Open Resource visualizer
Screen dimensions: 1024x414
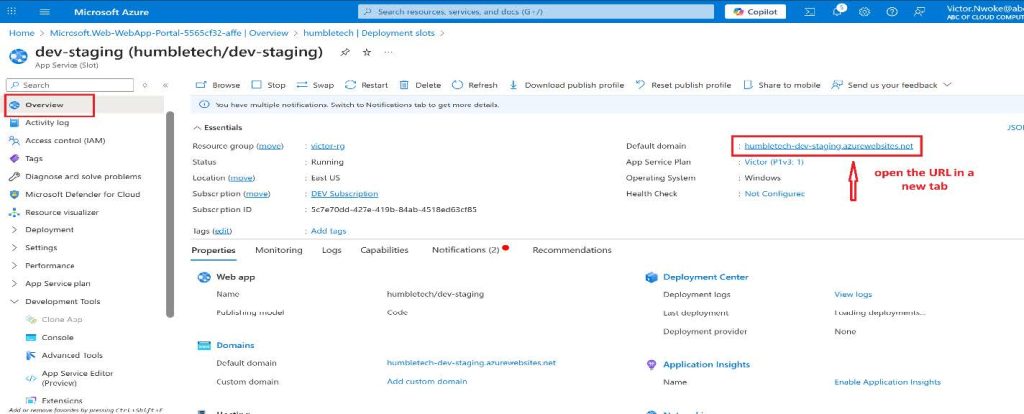click(x=61, y=212)
